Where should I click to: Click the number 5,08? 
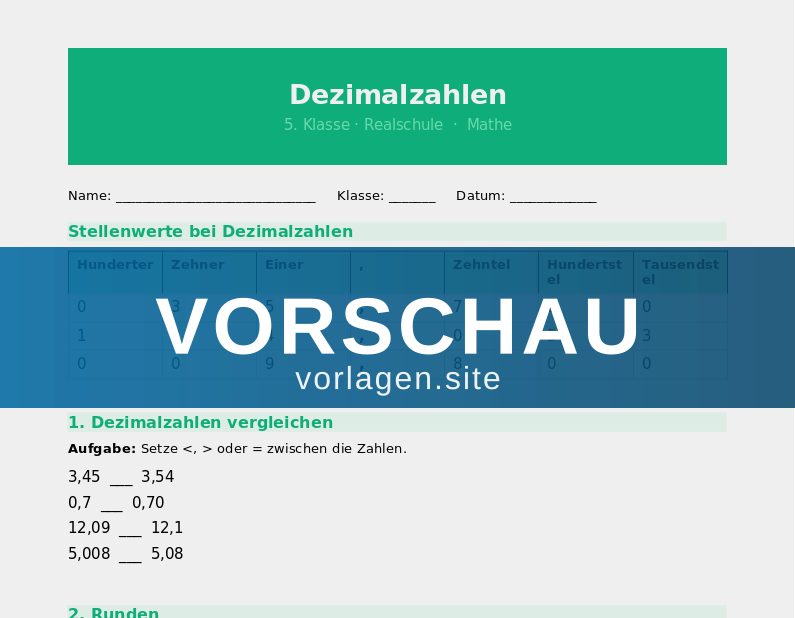tap(167, 554)
